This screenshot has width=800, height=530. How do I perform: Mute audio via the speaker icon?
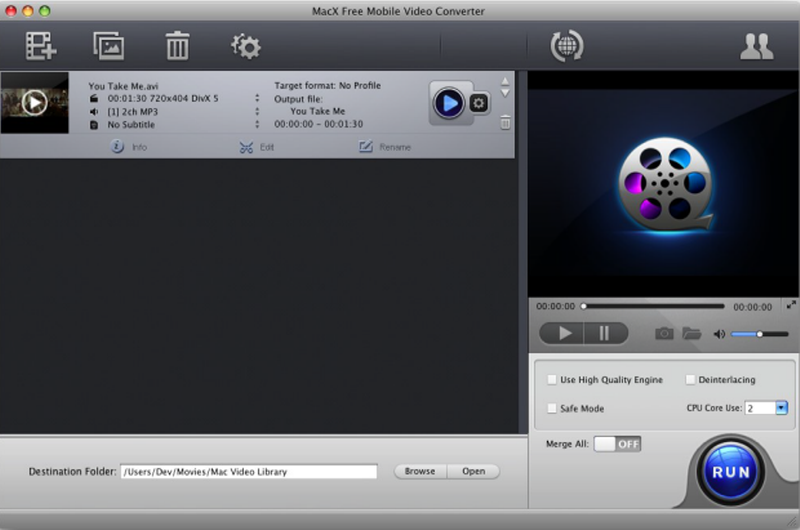pyautogui.click(x=719, y=334)
